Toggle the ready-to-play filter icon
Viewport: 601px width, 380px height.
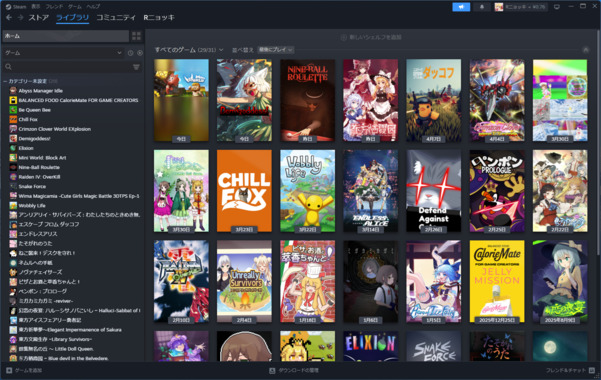click(x=140, y=53)
